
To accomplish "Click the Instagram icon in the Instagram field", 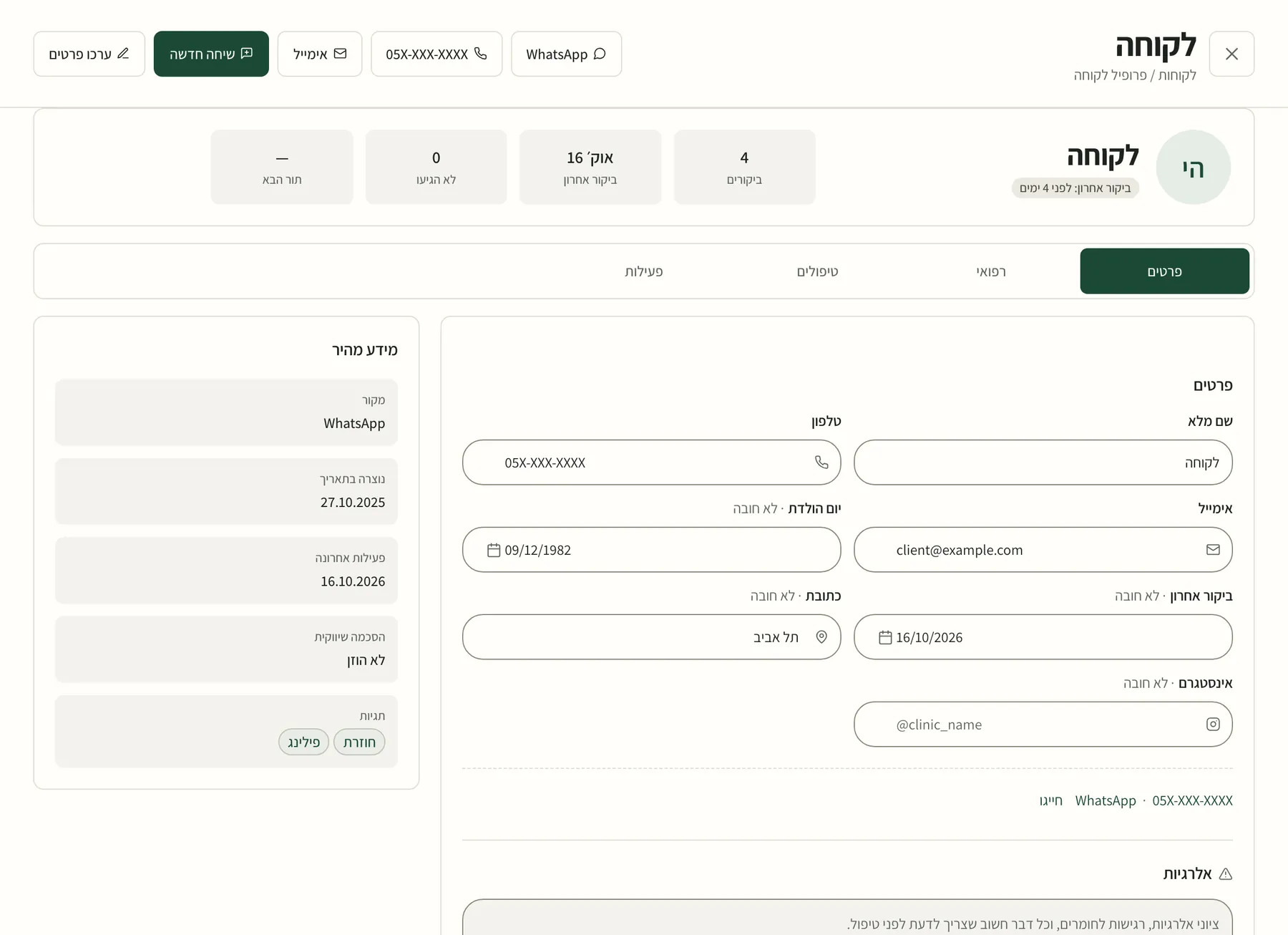I will (x=1213, y=725).
